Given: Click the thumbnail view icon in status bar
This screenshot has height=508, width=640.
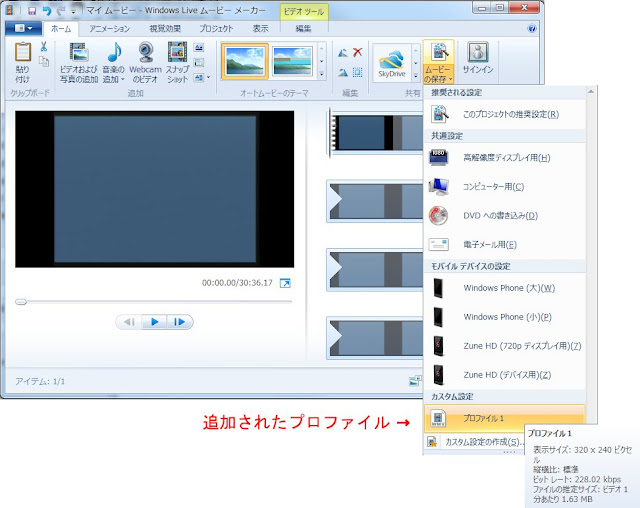Looking at the screenshot, I should [x=415, y=381].
